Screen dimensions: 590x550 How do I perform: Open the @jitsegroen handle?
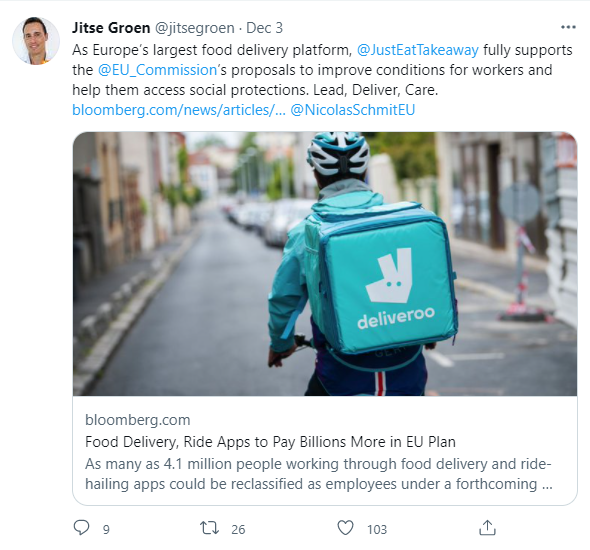195,28
